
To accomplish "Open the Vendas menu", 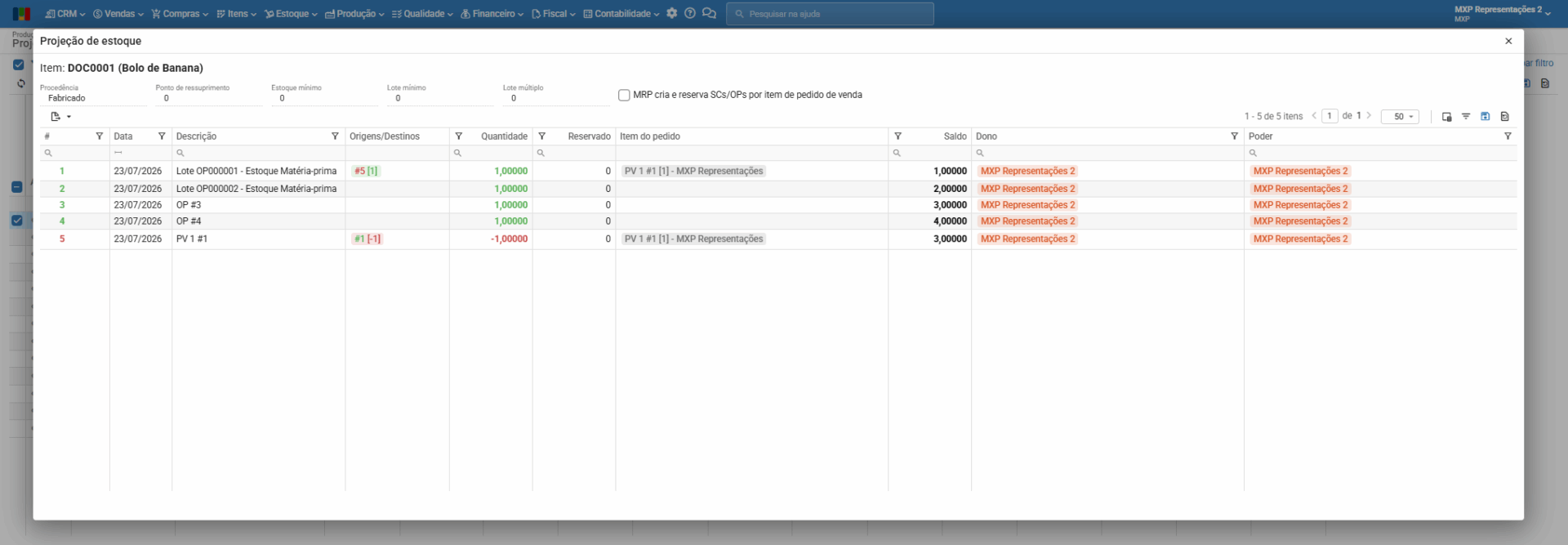I will [118, 14].
